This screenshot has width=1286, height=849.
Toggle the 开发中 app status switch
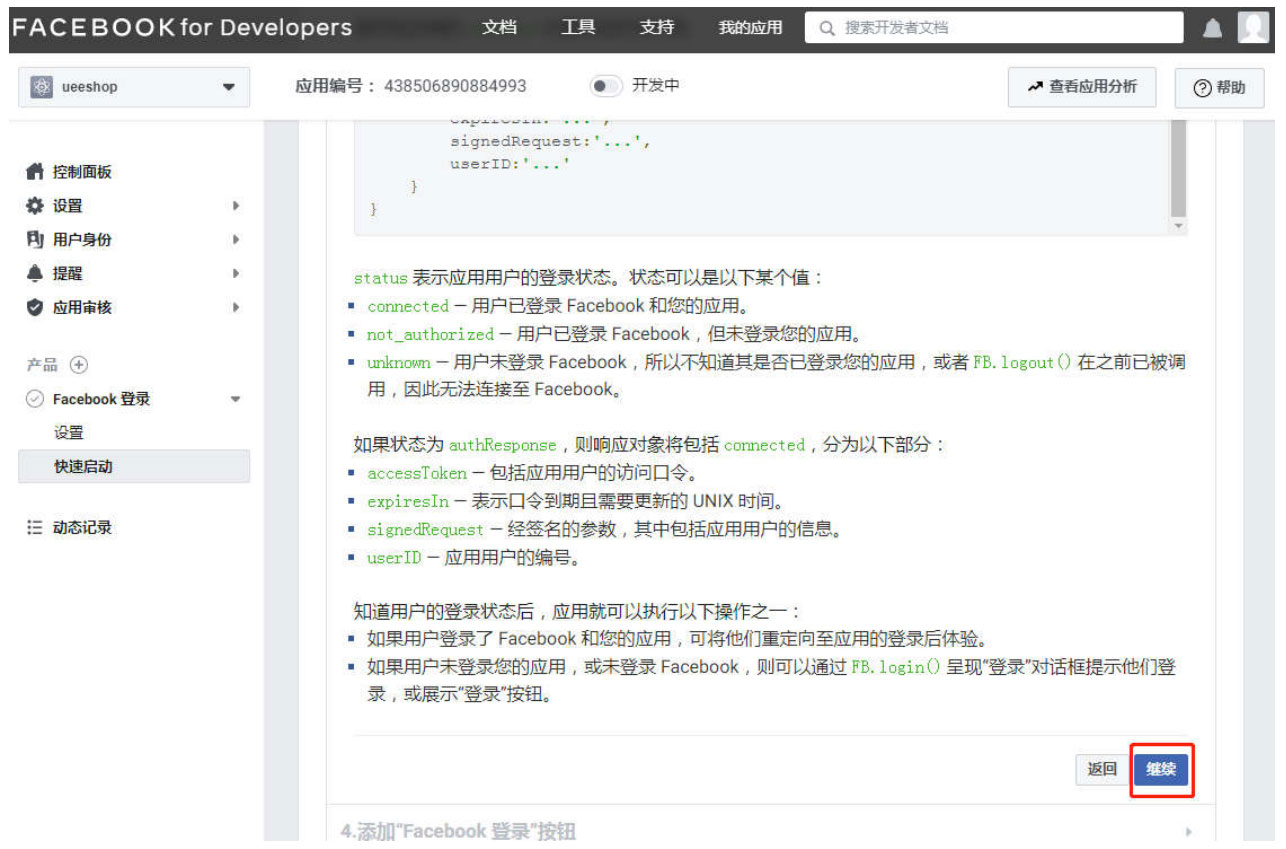pos(605,87)
